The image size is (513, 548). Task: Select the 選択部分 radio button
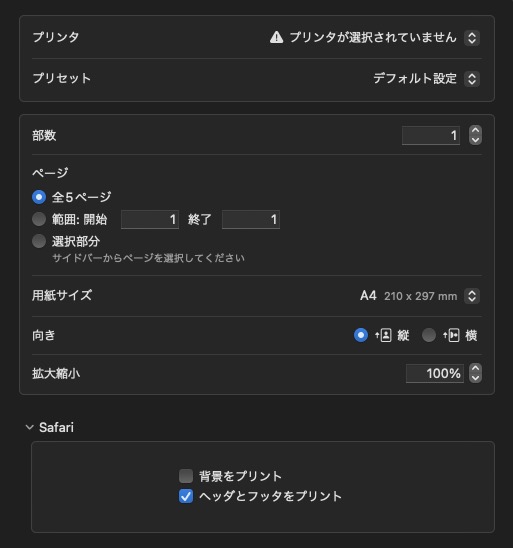(39, 241)
